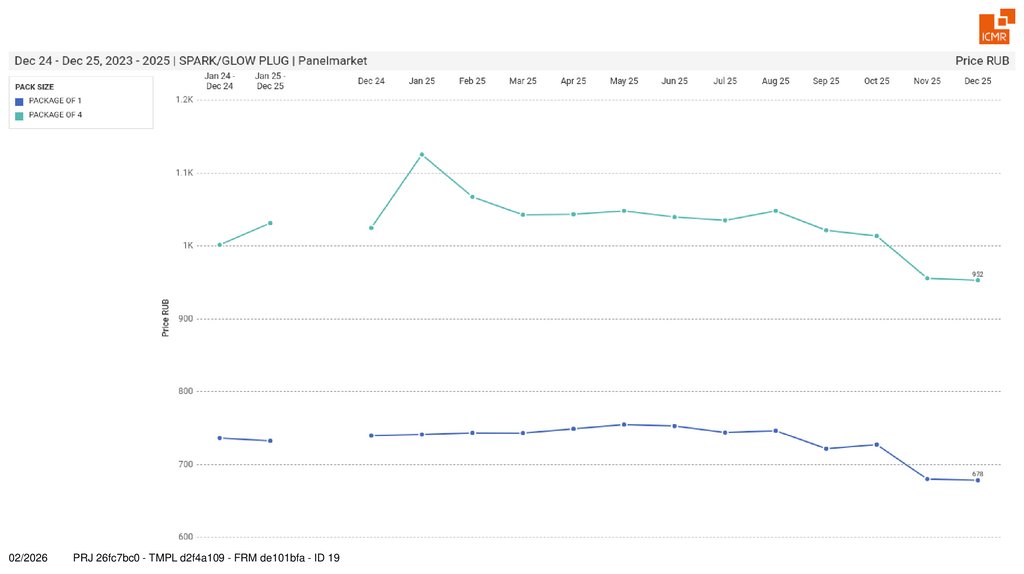The height and width of the screenshot is (574, 1024).
Task: Click the PACK SIZE legend heading
Action: tap(34, 87)
